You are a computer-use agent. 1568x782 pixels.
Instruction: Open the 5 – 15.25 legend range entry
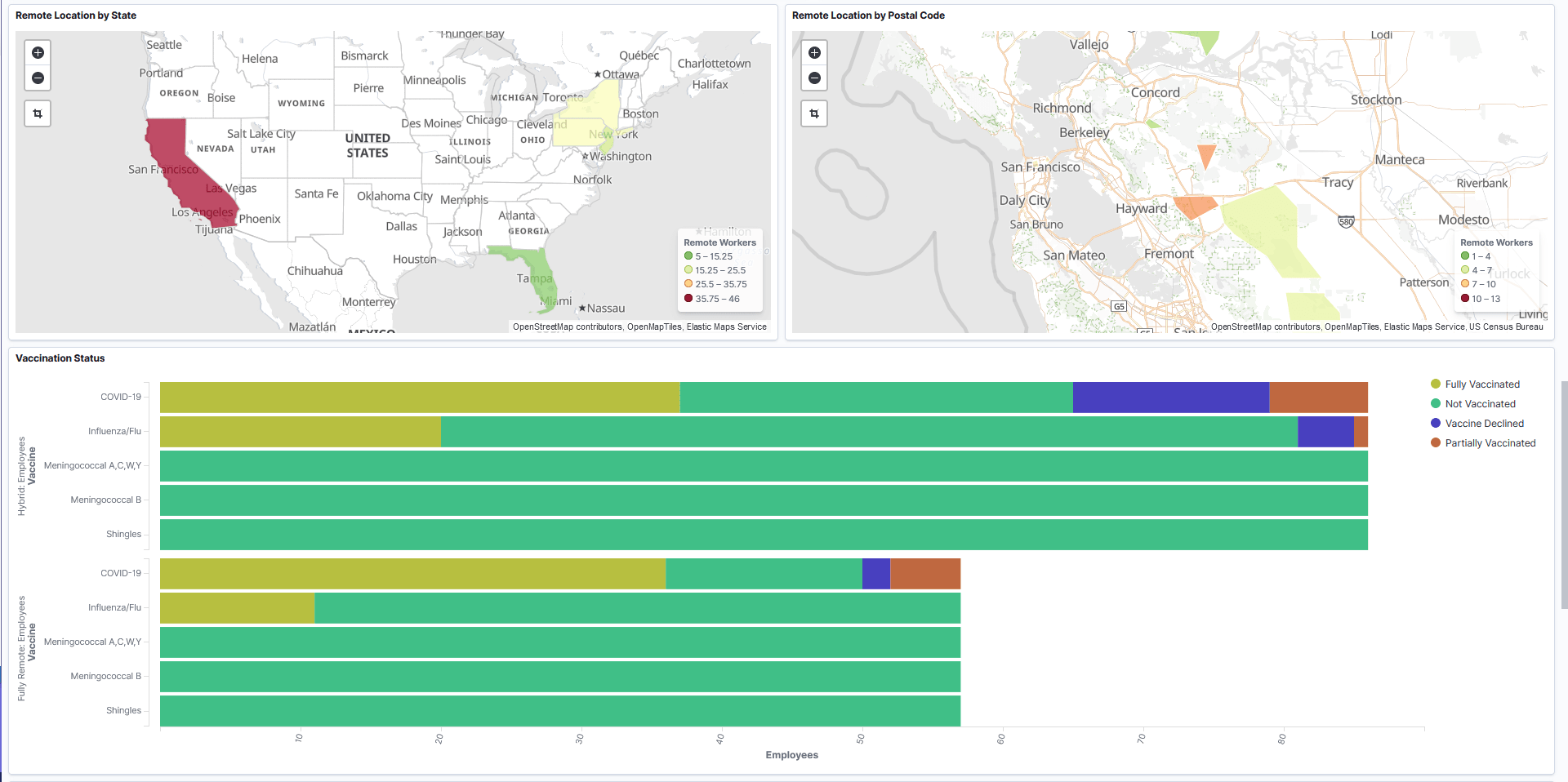point(714,255)
